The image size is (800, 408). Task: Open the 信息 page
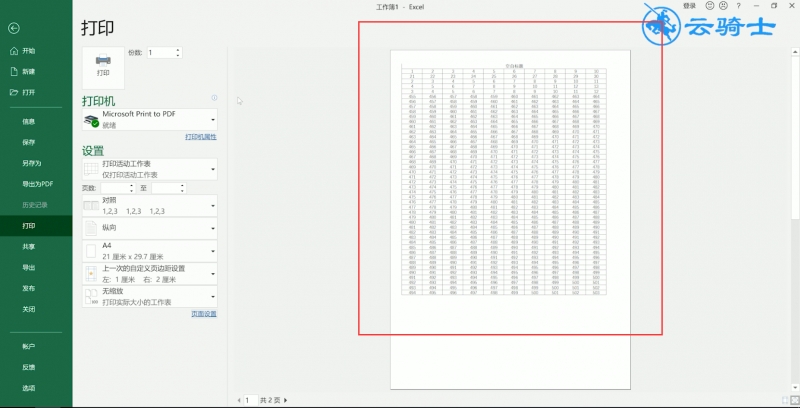point(36,121)
